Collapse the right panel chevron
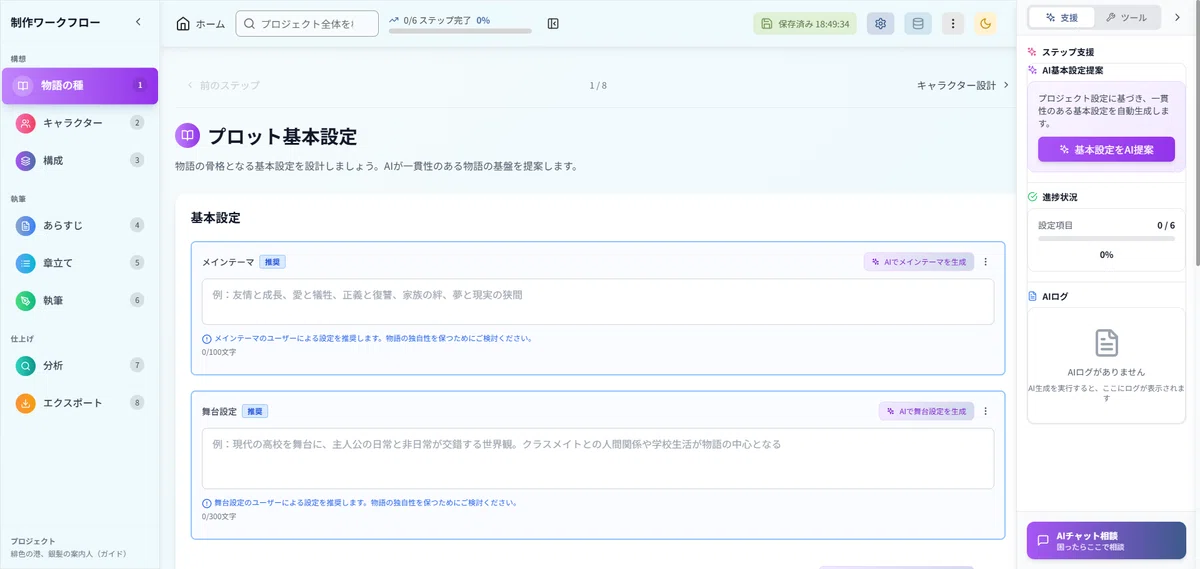The image size is (1200, 569). [x=1177, y=17]
